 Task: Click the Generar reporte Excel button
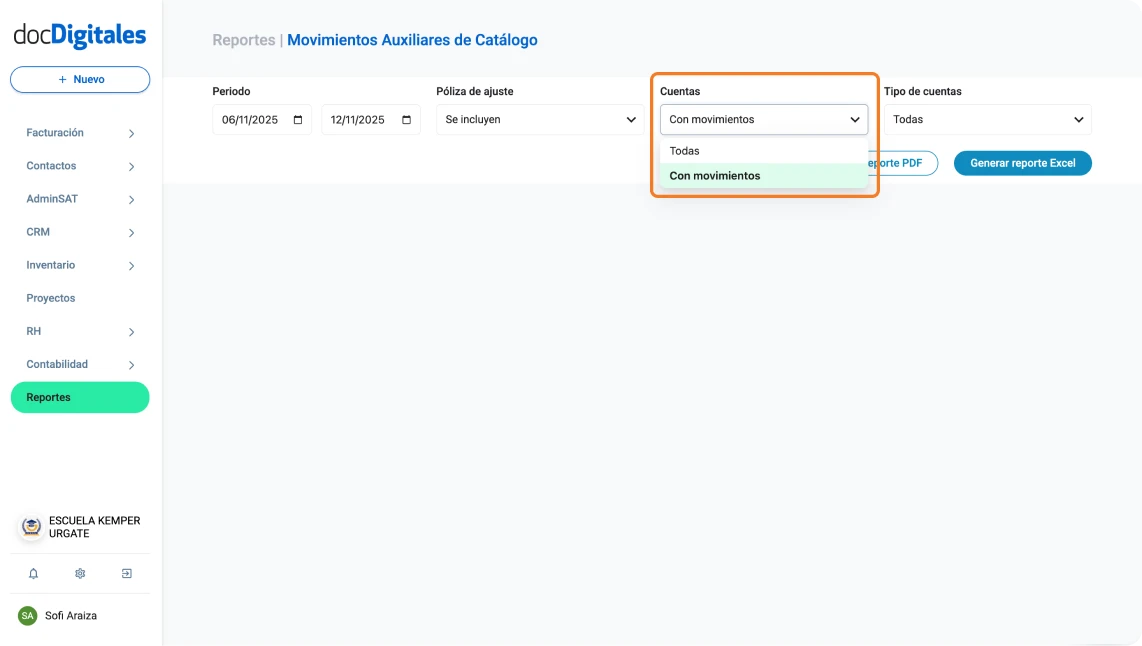click(1022, 163)
